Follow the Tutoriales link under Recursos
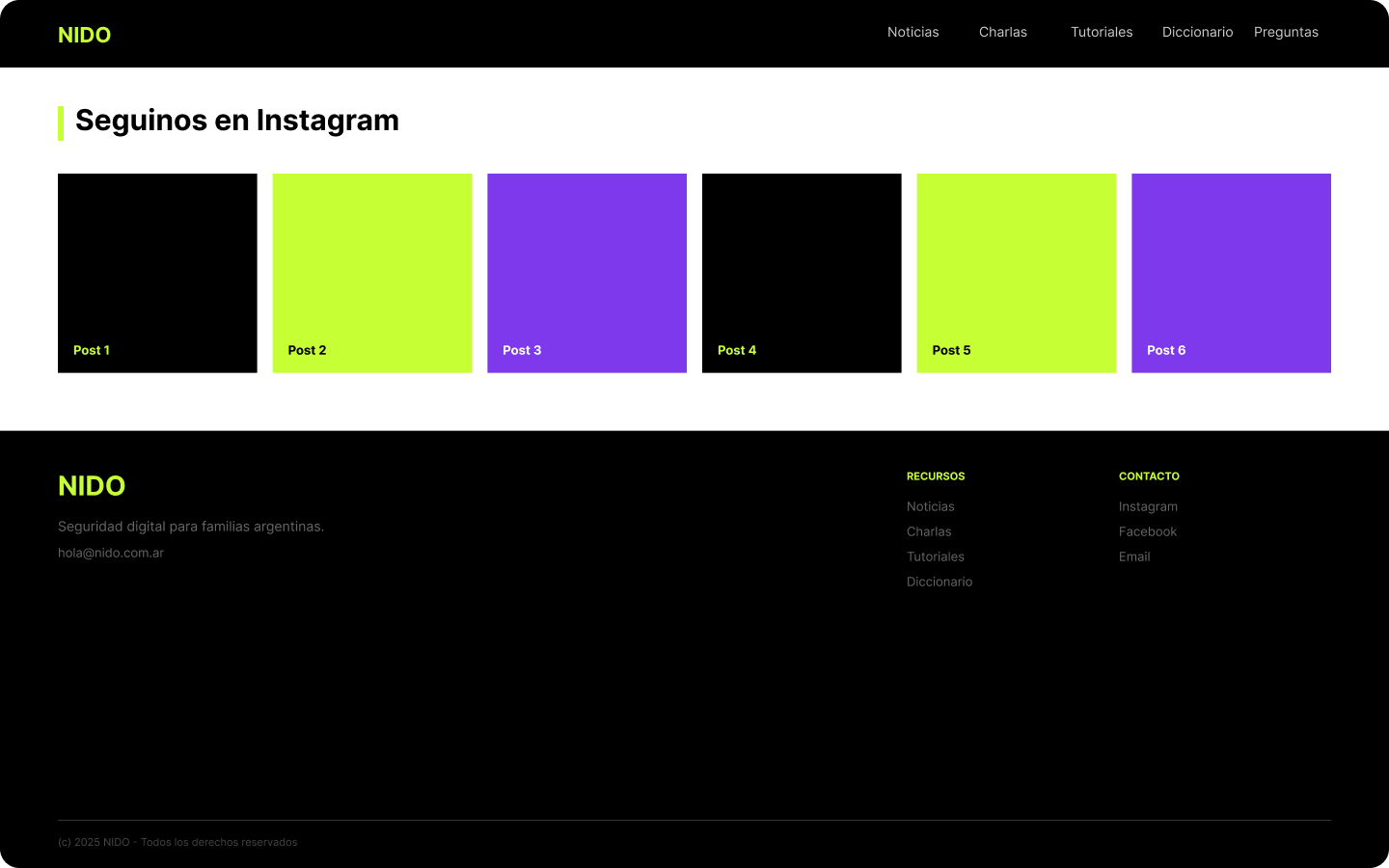 coord(936,556)
